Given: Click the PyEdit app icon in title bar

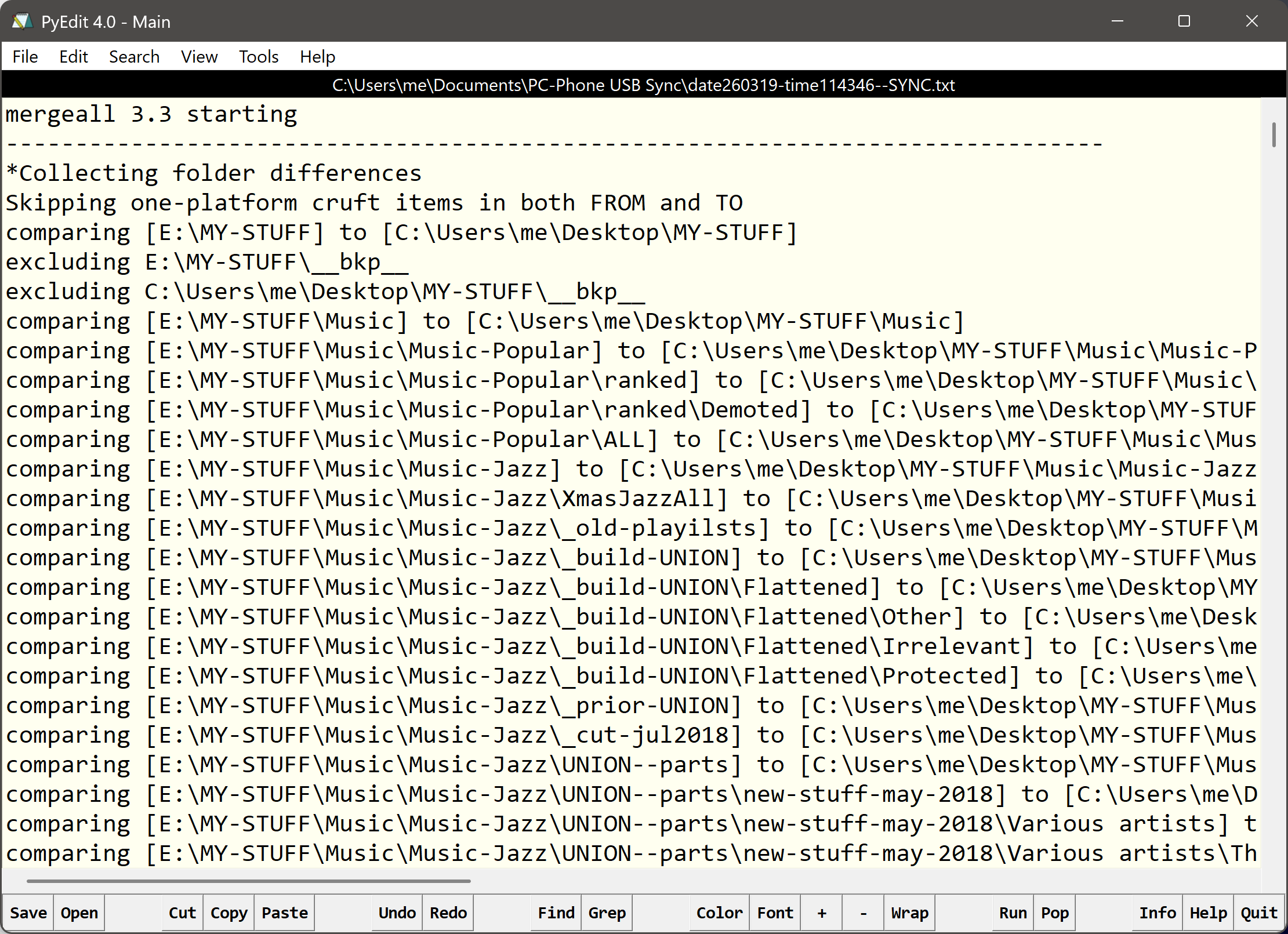Looking at the screenshot, I should point(22,21).
